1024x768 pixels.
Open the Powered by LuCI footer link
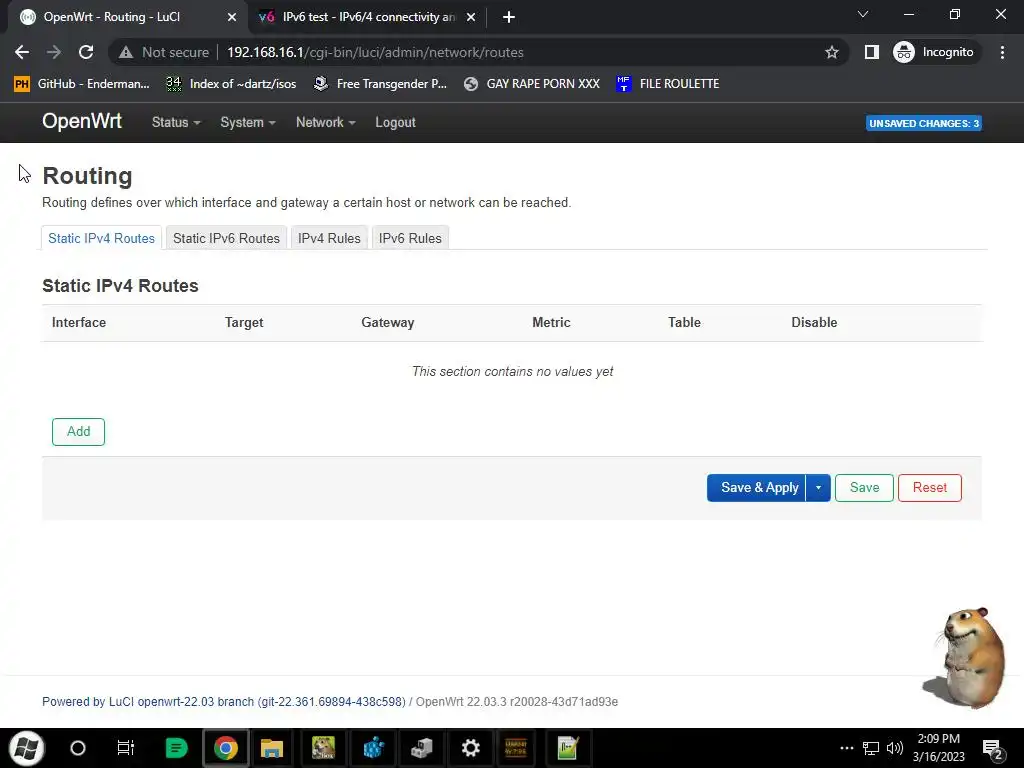pyautogui.click(x=224, y=702)
